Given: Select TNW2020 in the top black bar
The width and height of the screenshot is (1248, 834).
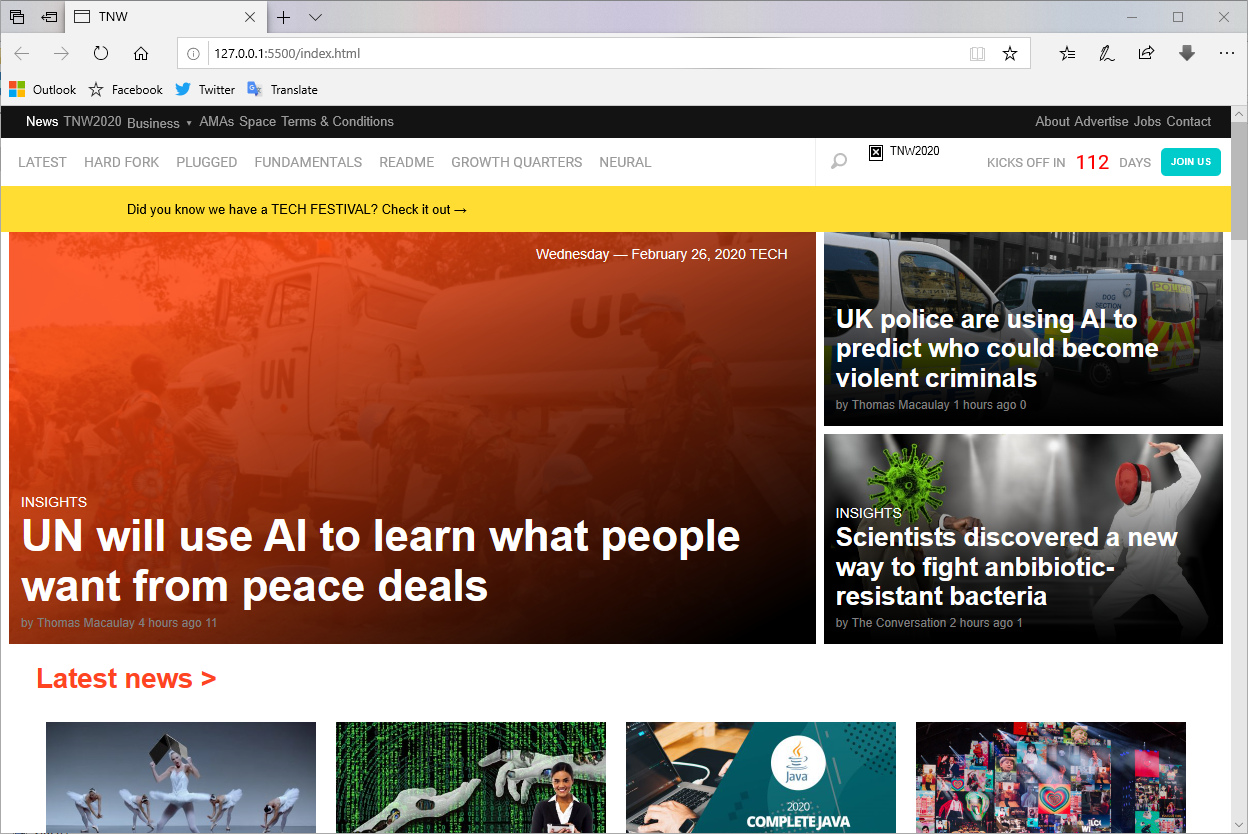Looking at the screenshot, I should point(92,122).
